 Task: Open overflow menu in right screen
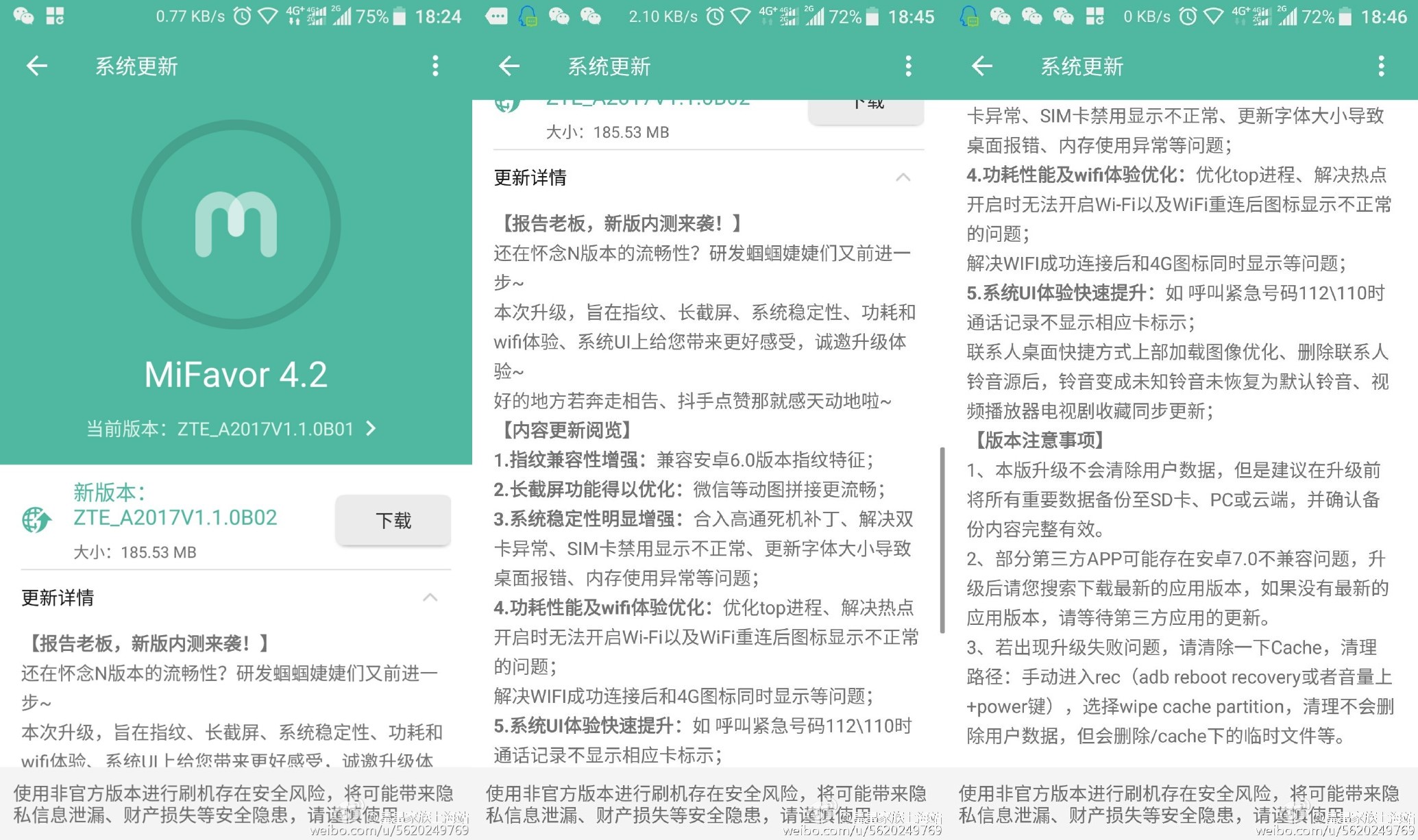1381,66
